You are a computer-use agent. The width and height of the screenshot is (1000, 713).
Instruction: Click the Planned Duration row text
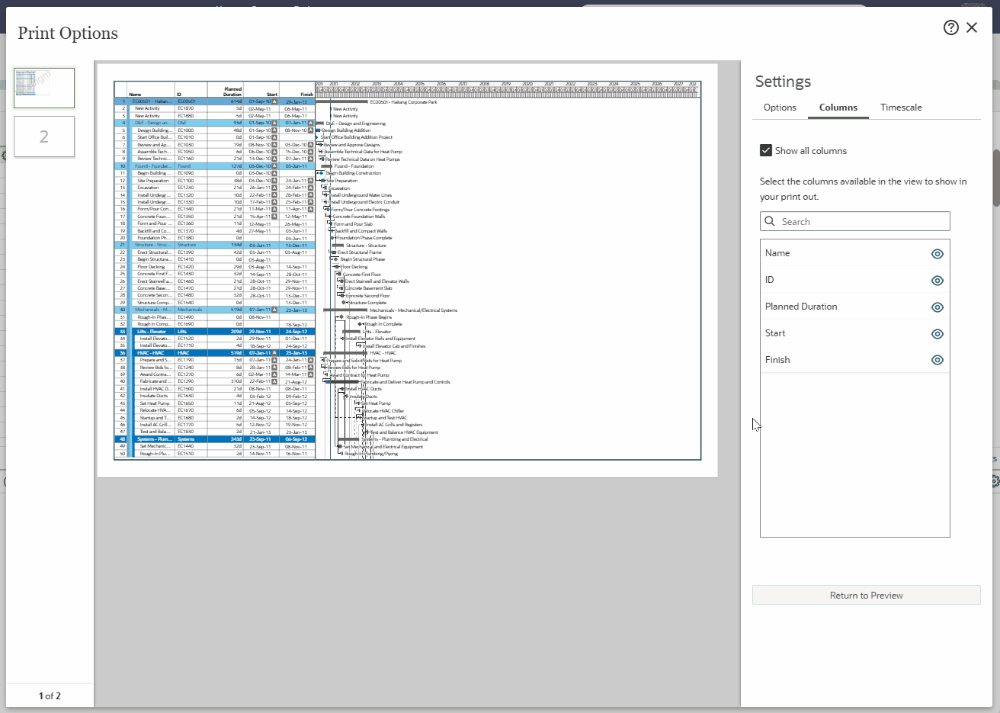(x=801, y=307)
